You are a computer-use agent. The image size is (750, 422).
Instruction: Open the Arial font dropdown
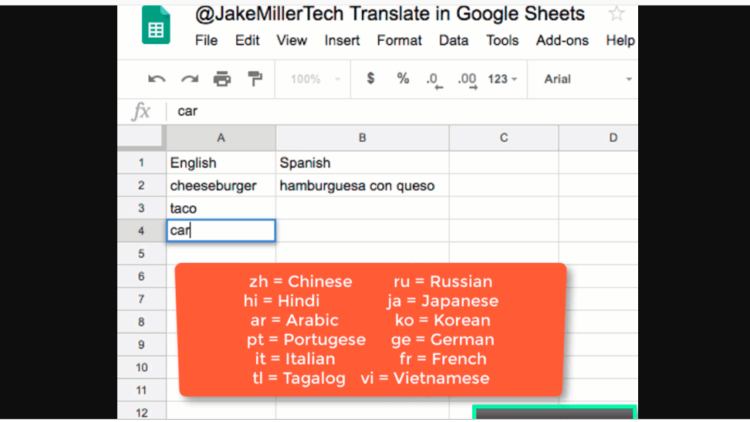[x=587, y=79]
